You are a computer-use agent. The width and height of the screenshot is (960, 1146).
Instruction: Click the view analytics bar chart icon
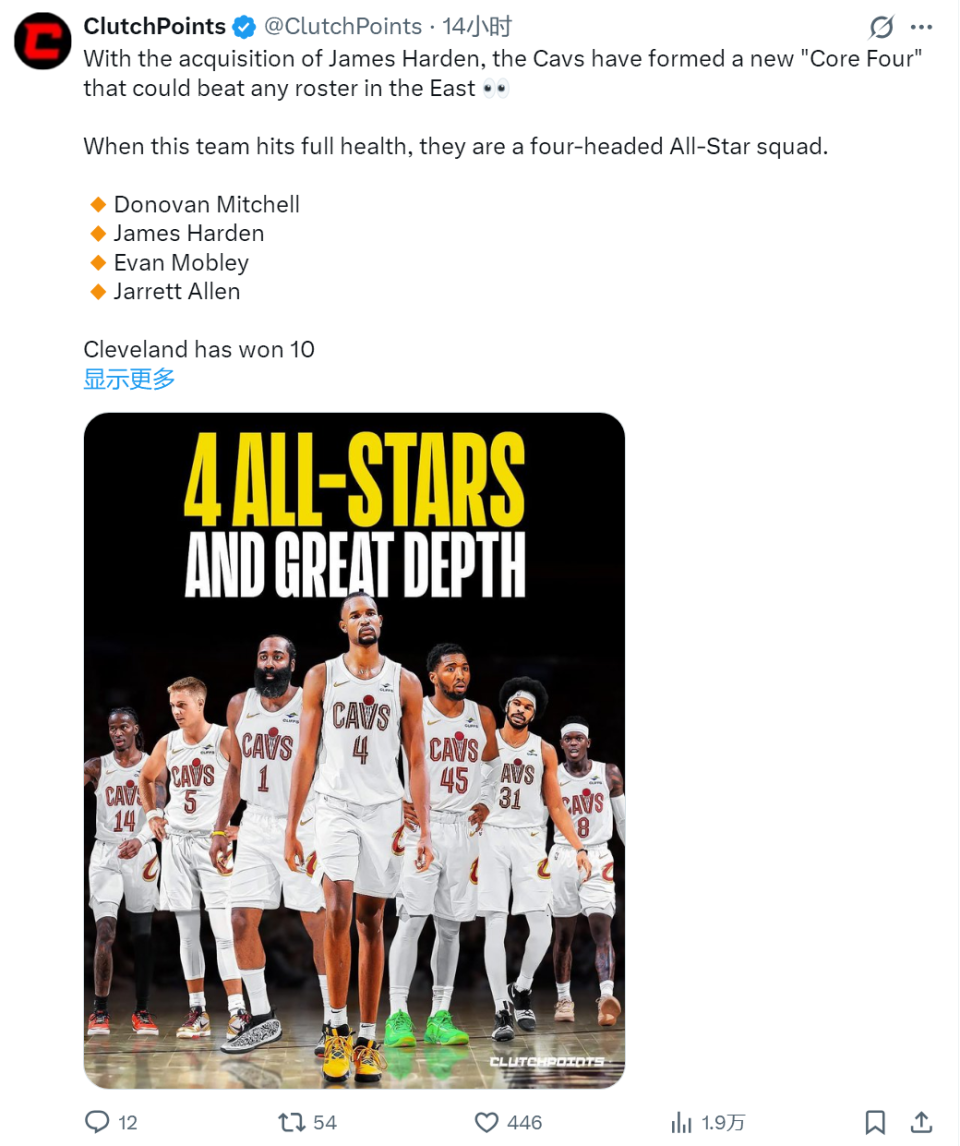click(682, 1122)
